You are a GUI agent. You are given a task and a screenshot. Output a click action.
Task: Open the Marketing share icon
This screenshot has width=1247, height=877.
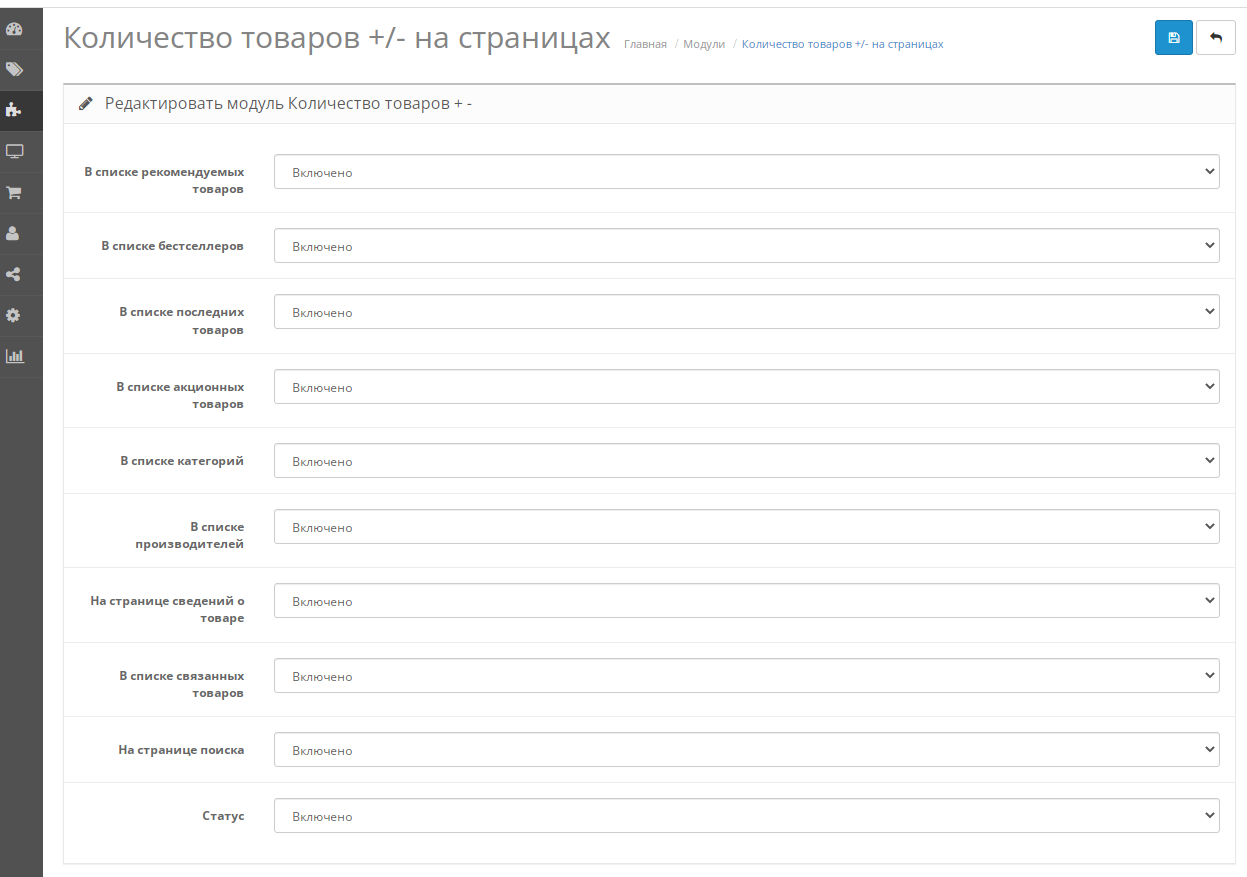pos(14,274)
